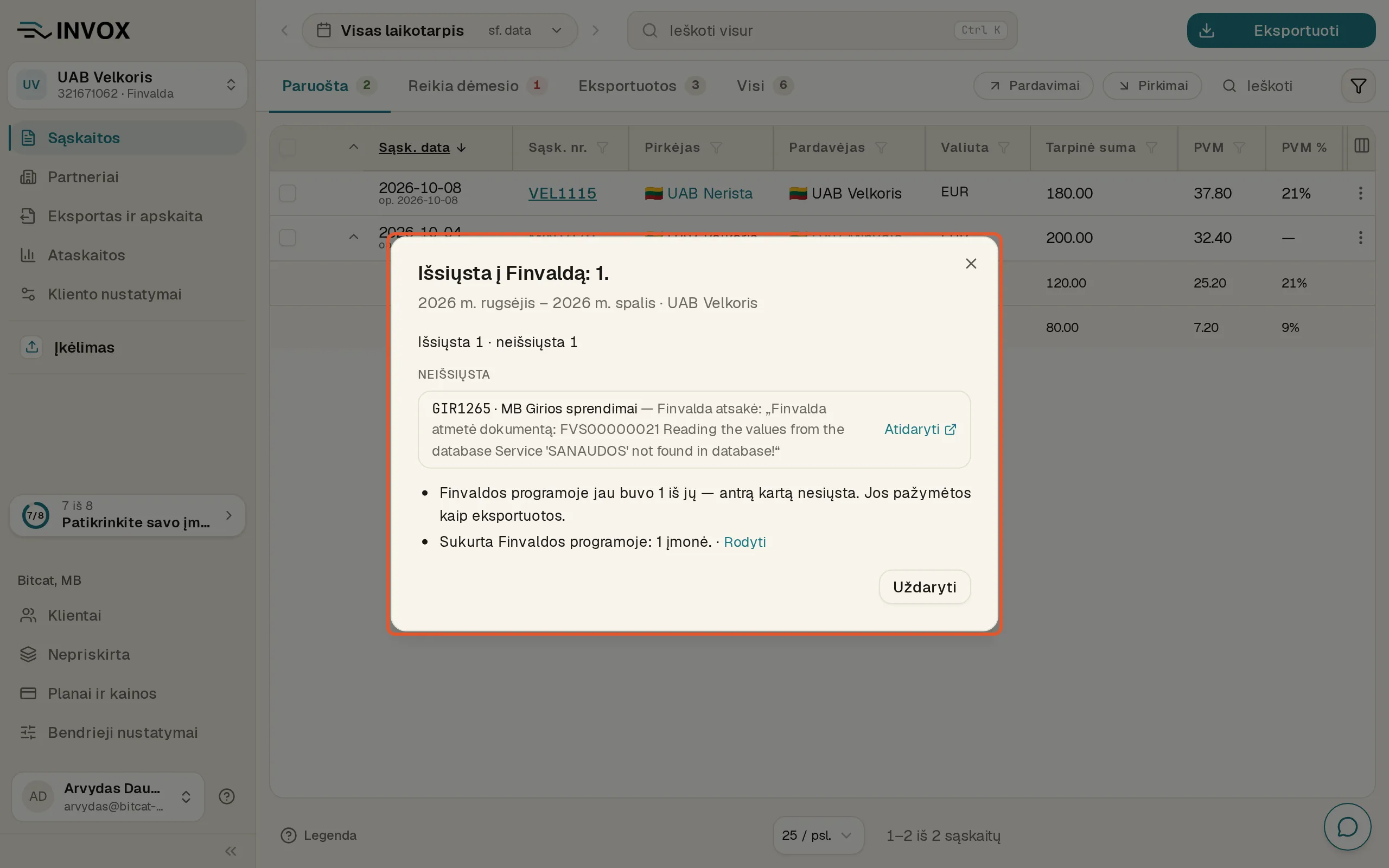Click the 120.00 Tarpinė suma value
1389x868 pixels.
pyautogui.click(x=1065, y=283)
